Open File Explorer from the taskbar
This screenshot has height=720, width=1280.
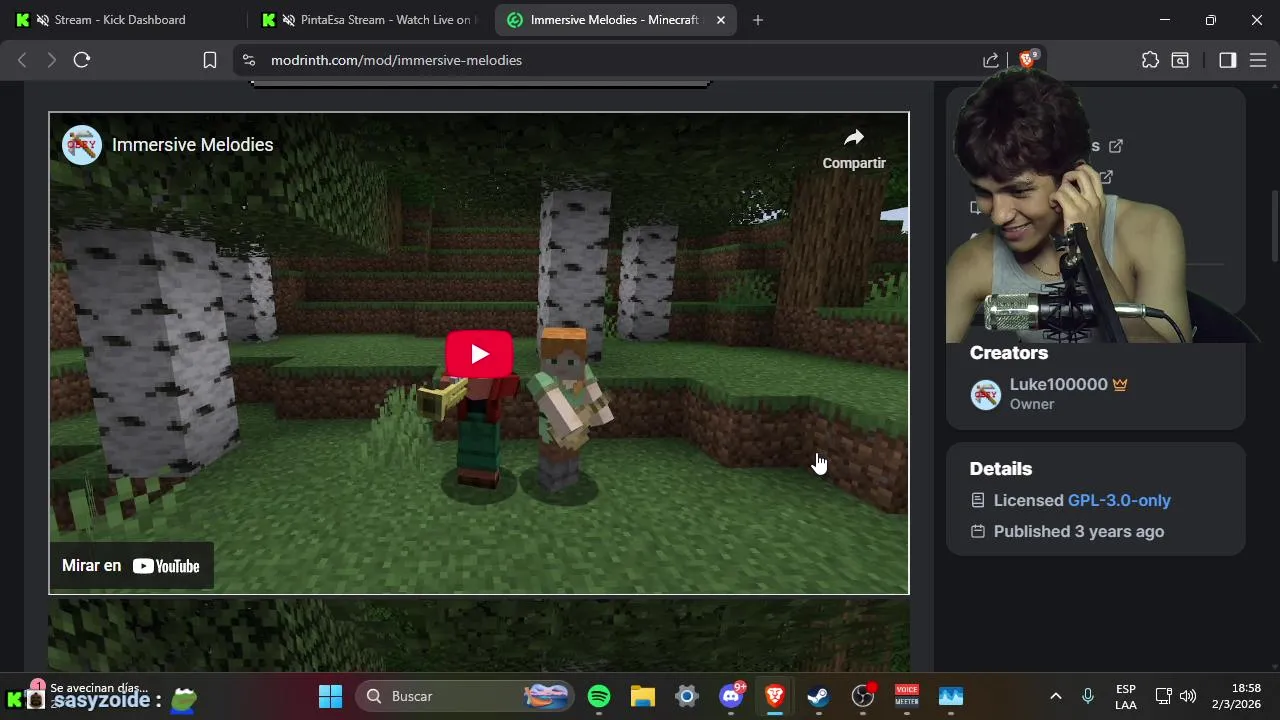tap(642, 696)
